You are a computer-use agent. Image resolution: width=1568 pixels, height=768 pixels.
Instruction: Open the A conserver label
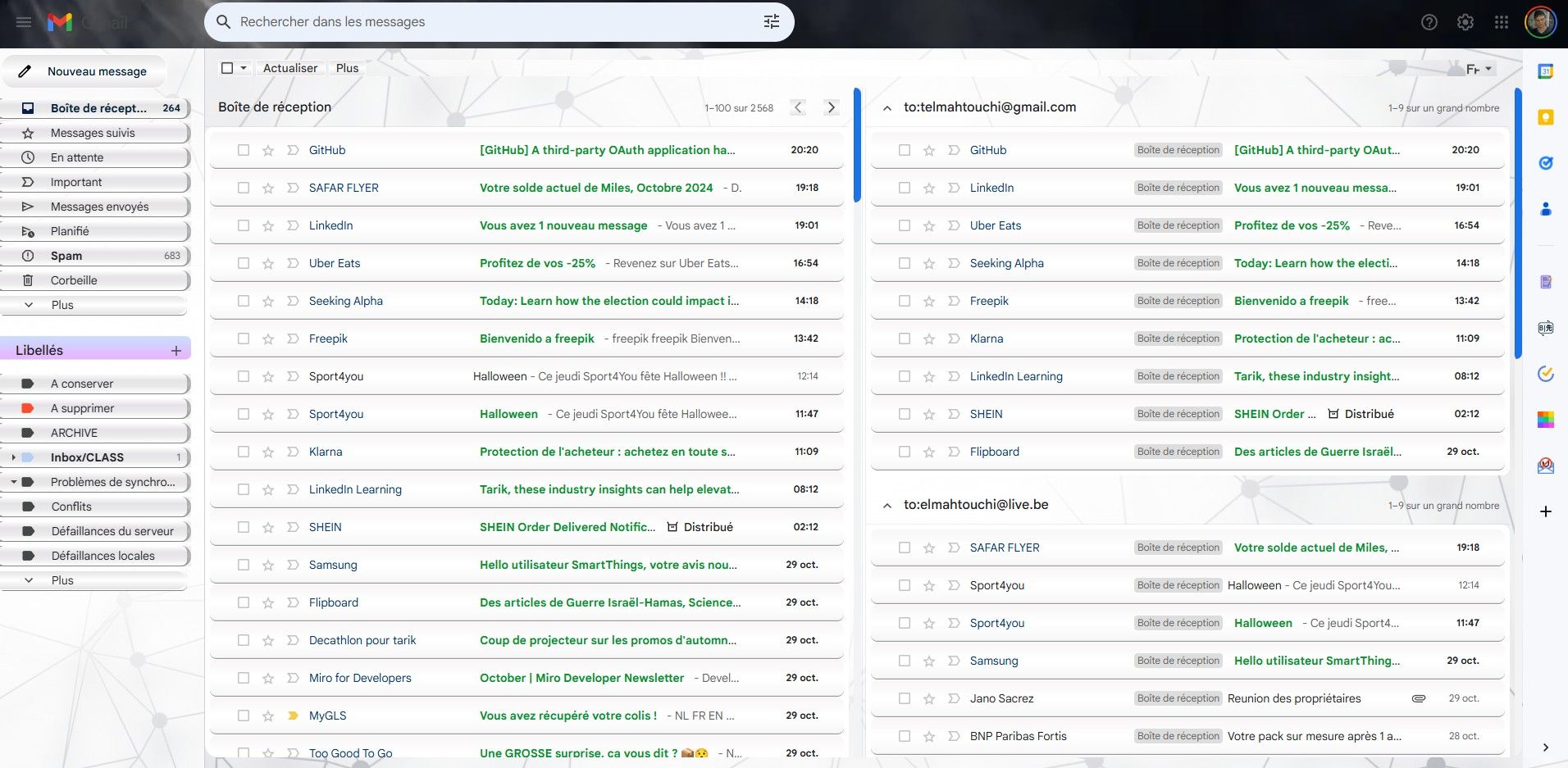click(96, 384)
